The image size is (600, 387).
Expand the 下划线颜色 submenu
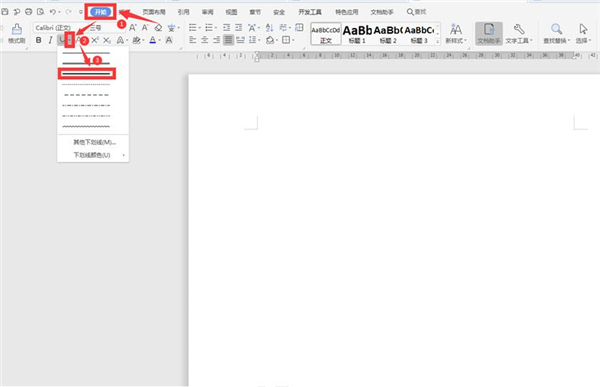tap(93, 155)
